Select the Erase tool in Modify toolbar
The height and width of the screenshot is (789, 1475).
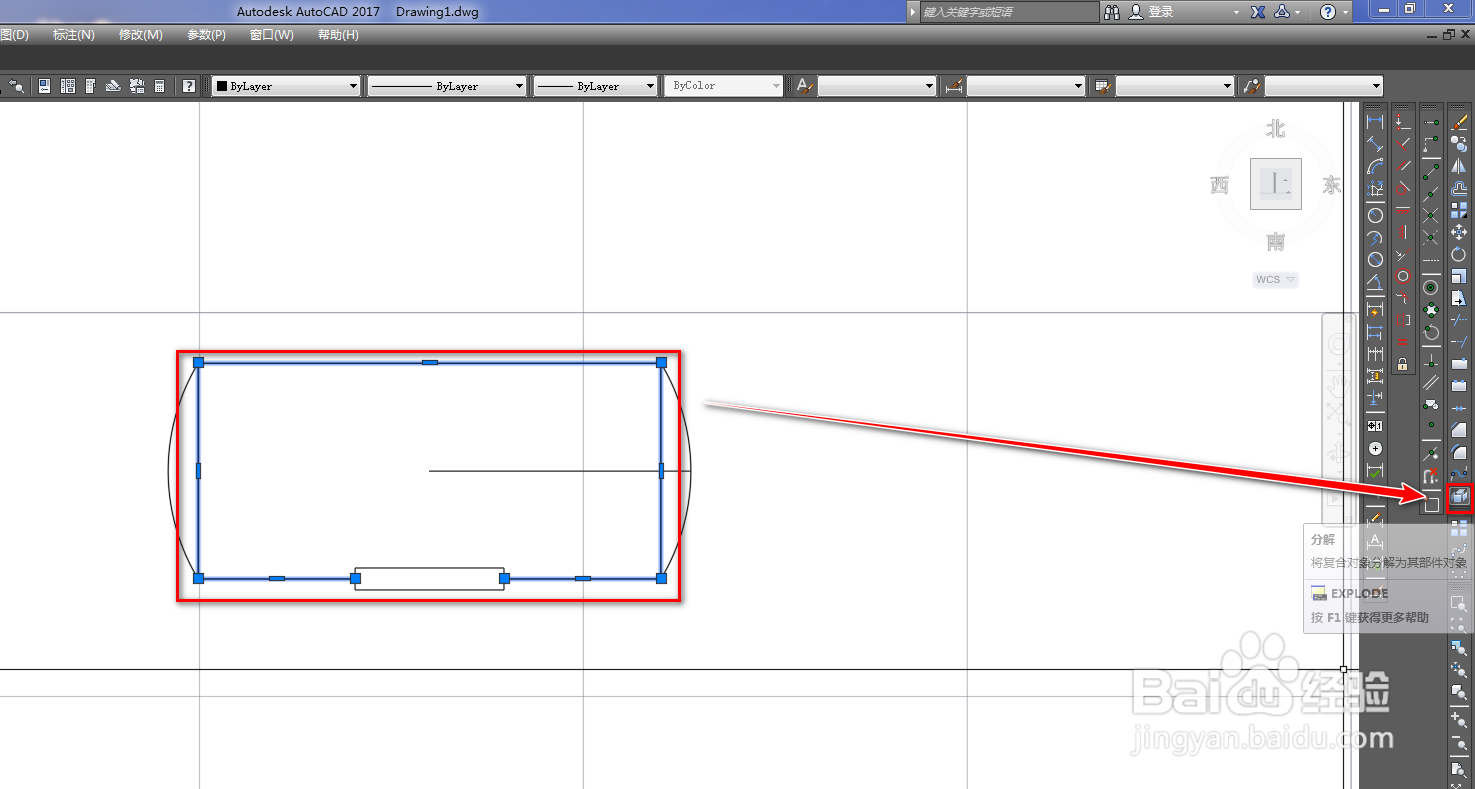1459,121
